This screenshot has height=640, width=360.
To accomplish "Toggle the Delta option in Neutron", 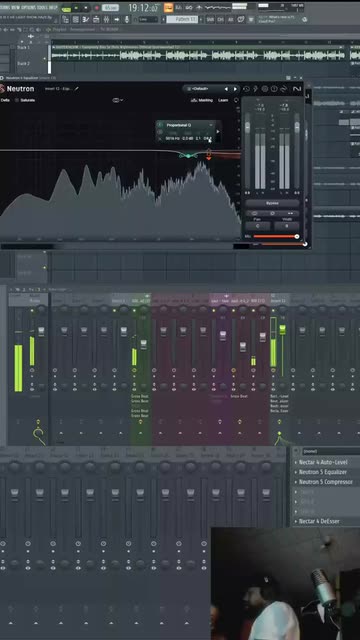I will [4, 100].
